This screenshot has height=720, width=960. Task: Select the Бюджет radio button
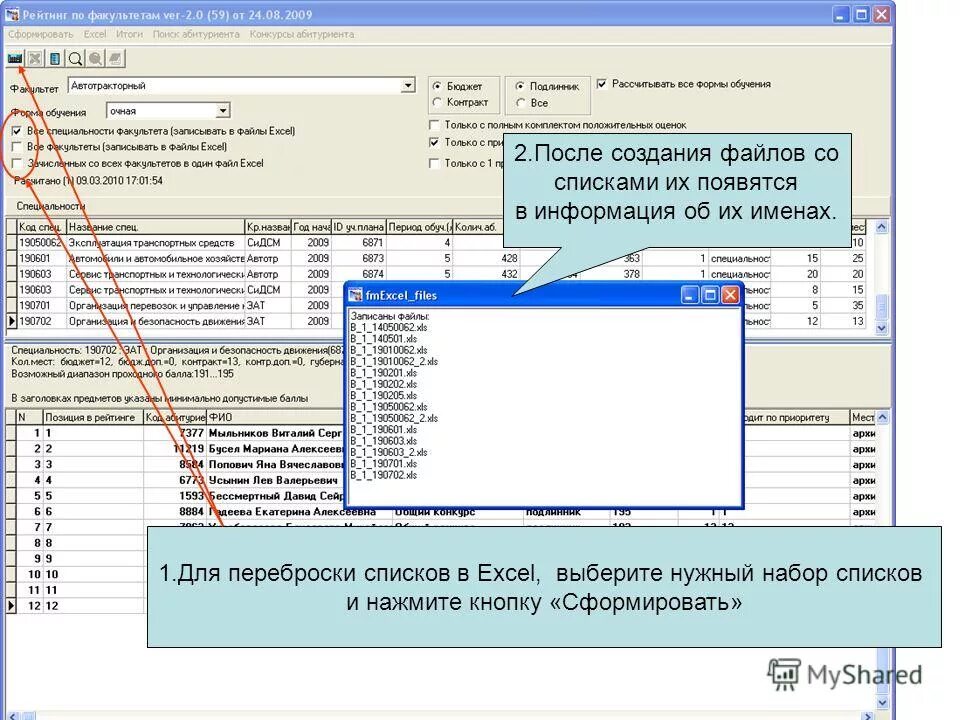(437, 86)
